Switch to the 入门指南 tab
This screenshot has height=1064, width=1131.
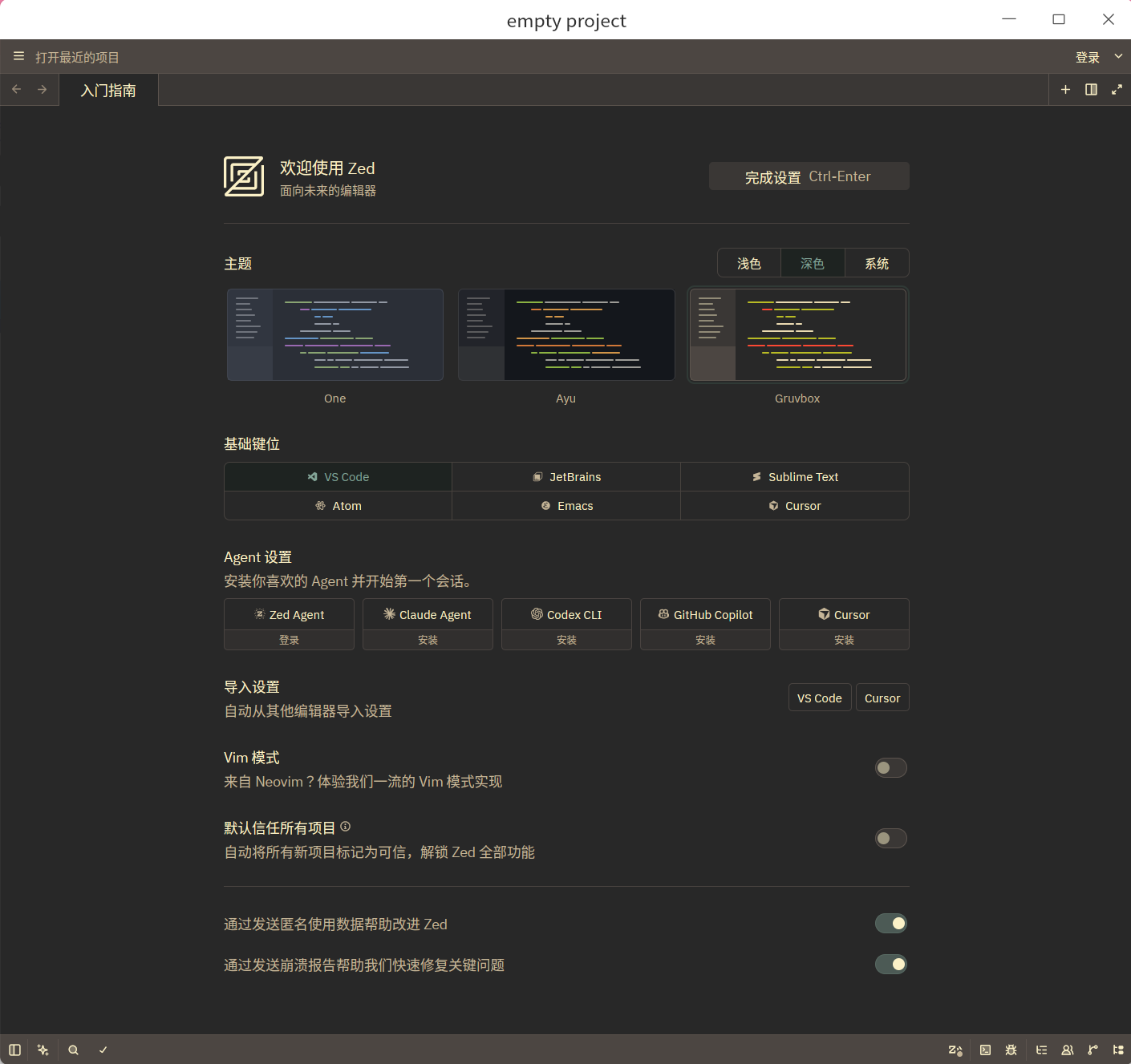(108, 90)
